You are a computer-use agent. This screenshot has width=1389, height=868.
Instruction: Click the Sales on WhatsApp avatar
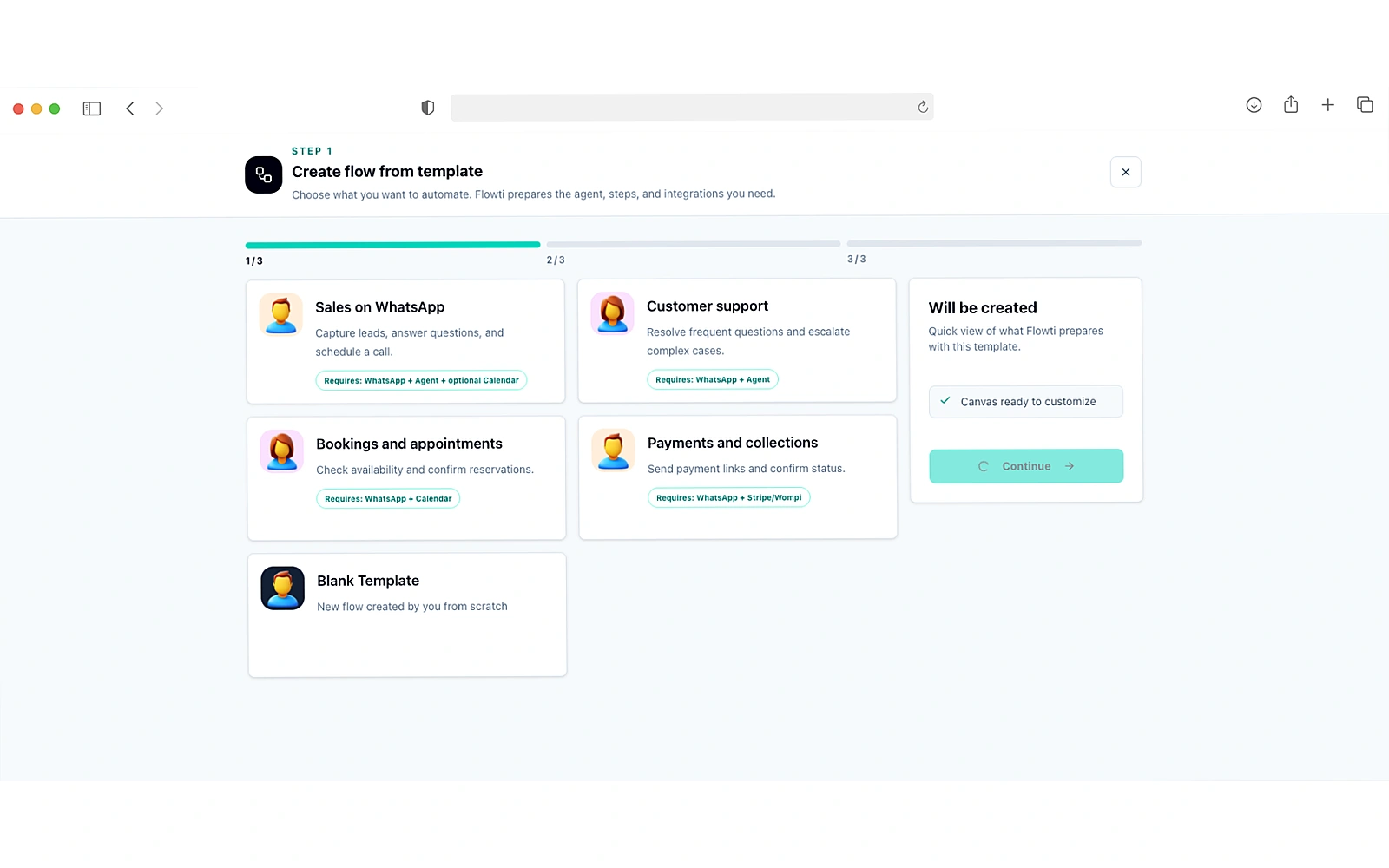coord(280,314)
